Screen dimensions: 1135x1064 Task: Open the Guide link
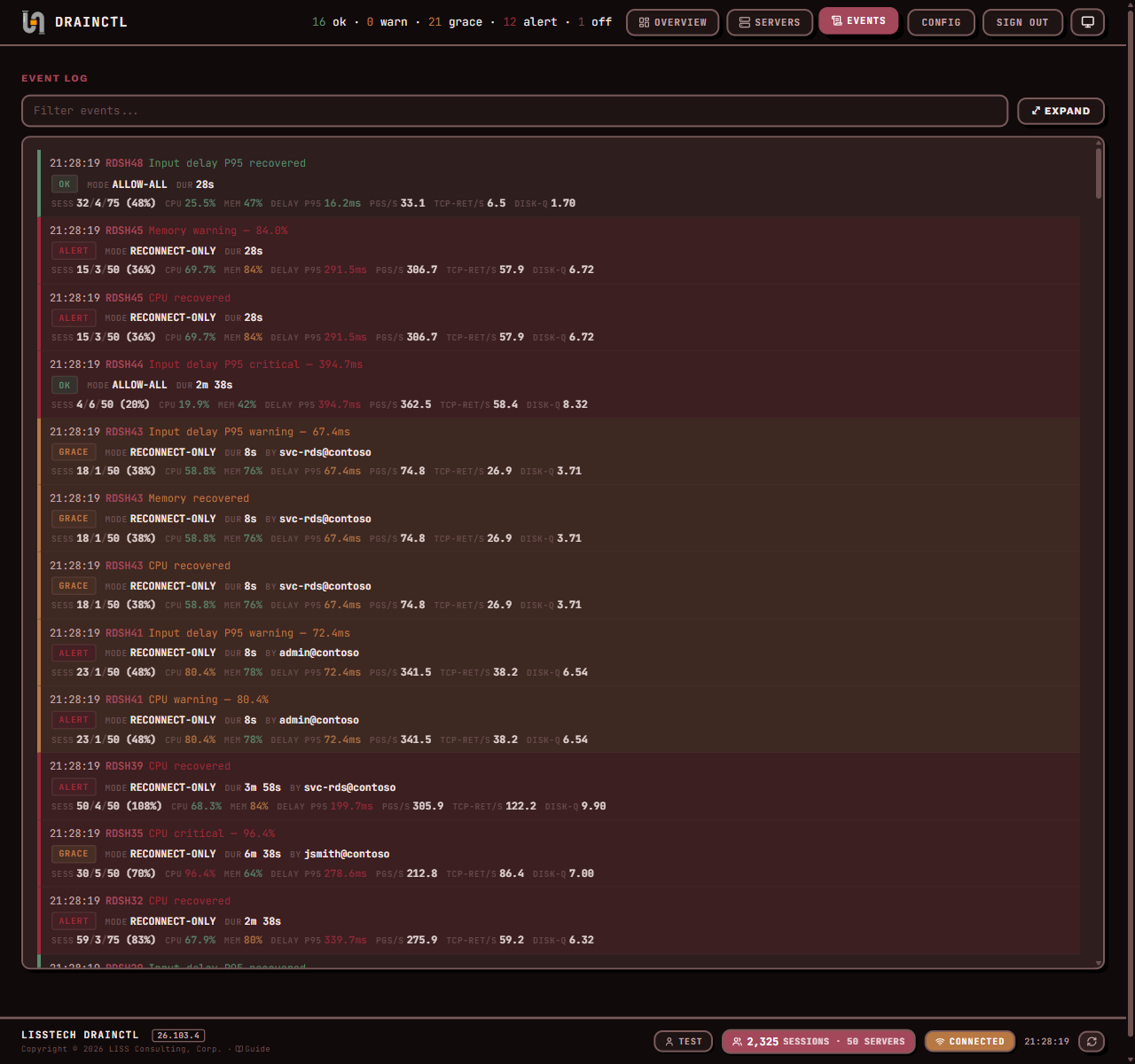(253, 1049)
